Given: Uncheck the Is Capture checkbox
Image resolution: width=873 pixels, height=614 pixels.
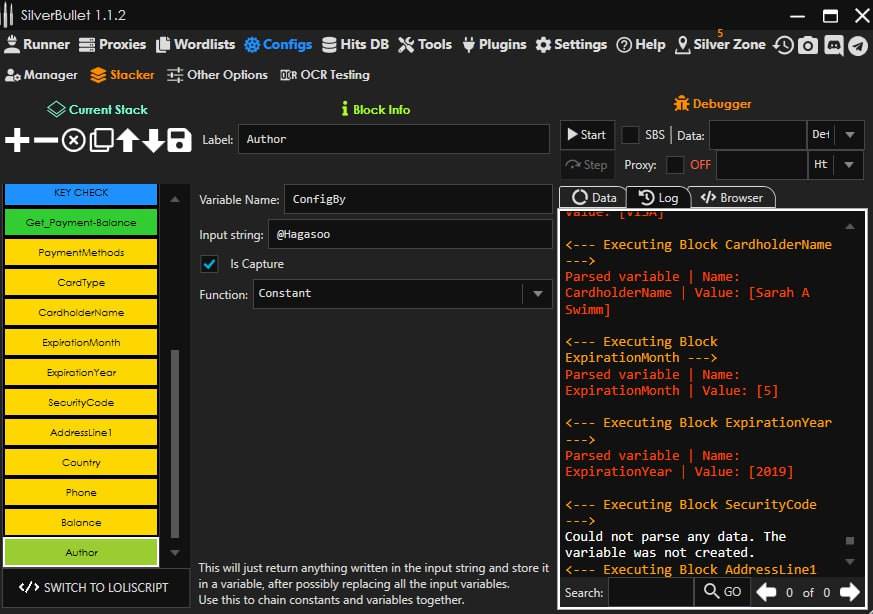Looking at the screenshot, I should (x=210, y=264).
